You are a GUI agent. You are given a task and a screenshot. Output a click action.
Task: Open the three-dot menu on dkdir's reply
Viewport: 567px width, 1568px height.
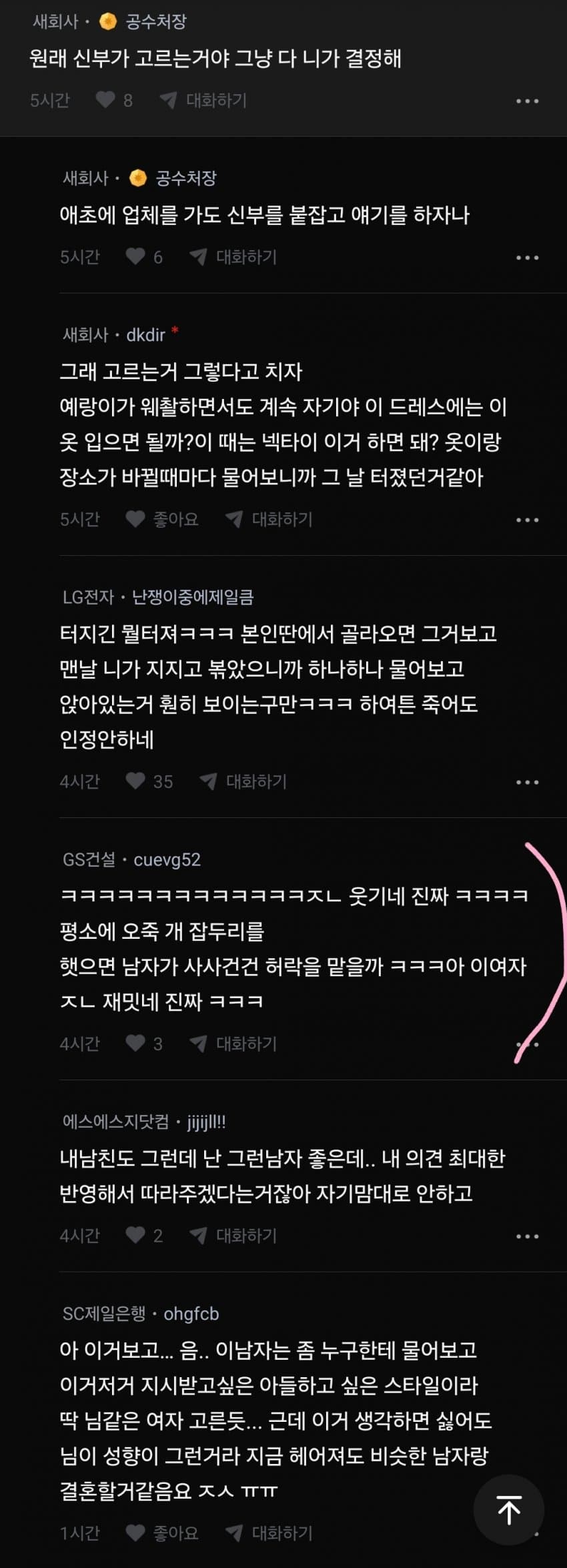[527, 519]
